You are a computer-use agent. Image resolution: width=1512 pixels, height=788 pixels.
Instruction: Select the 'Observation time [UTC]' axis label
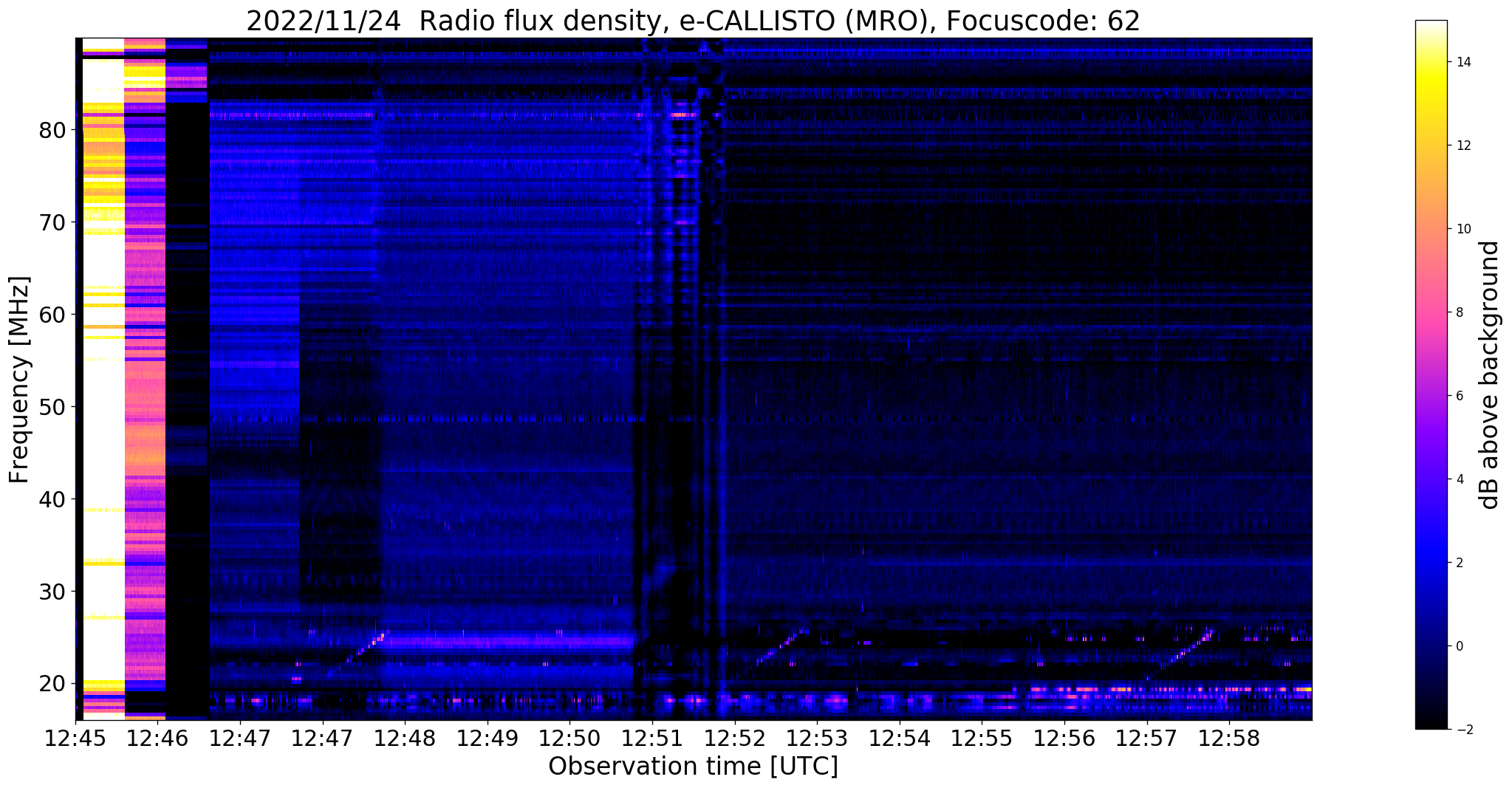693,767
